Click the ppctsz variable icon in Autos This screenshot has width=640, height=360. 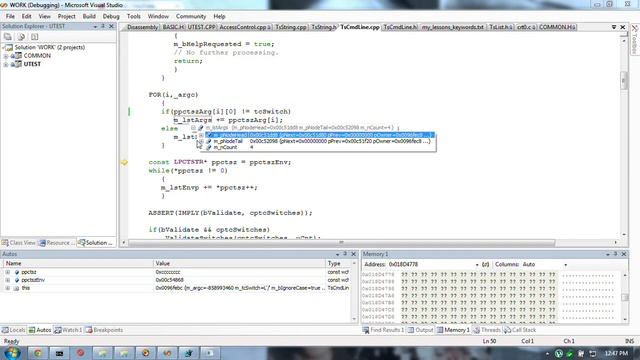[x=17, y=272]
